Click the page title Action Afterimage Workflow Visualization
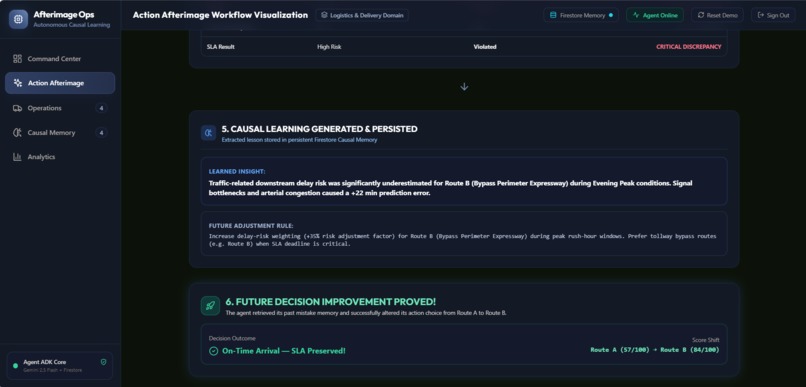This screenshot has width=806, height=387. [220, 15]
